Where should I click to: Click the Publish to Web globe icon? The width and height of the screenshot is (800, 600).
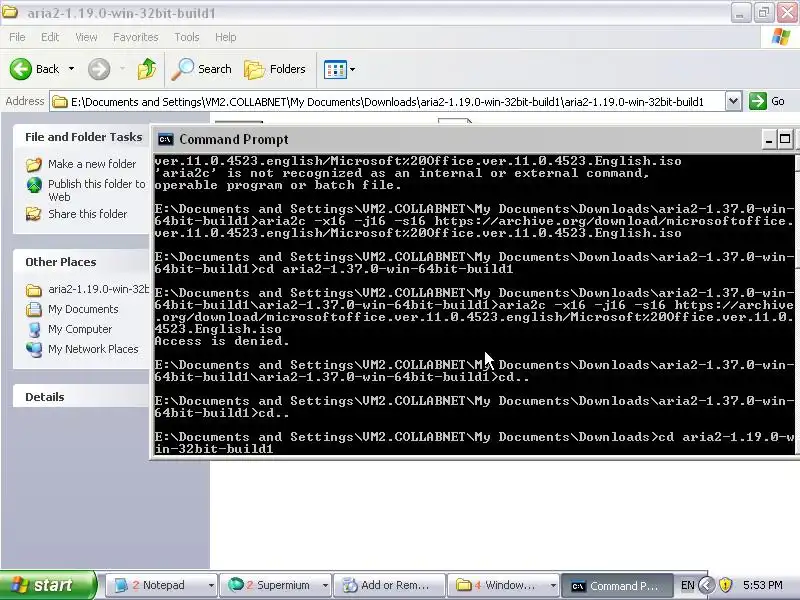coord(34,185)
